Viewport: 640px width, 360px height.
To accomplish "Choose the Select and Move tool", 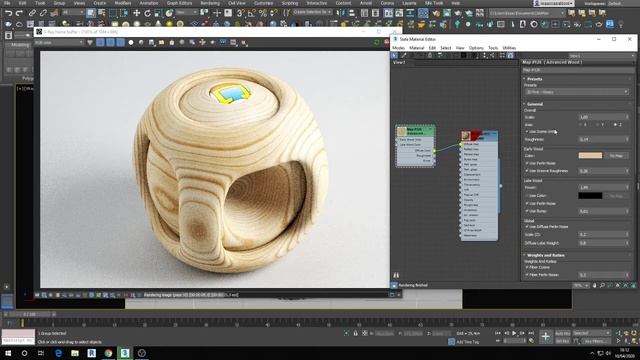I will coord(136,13).
